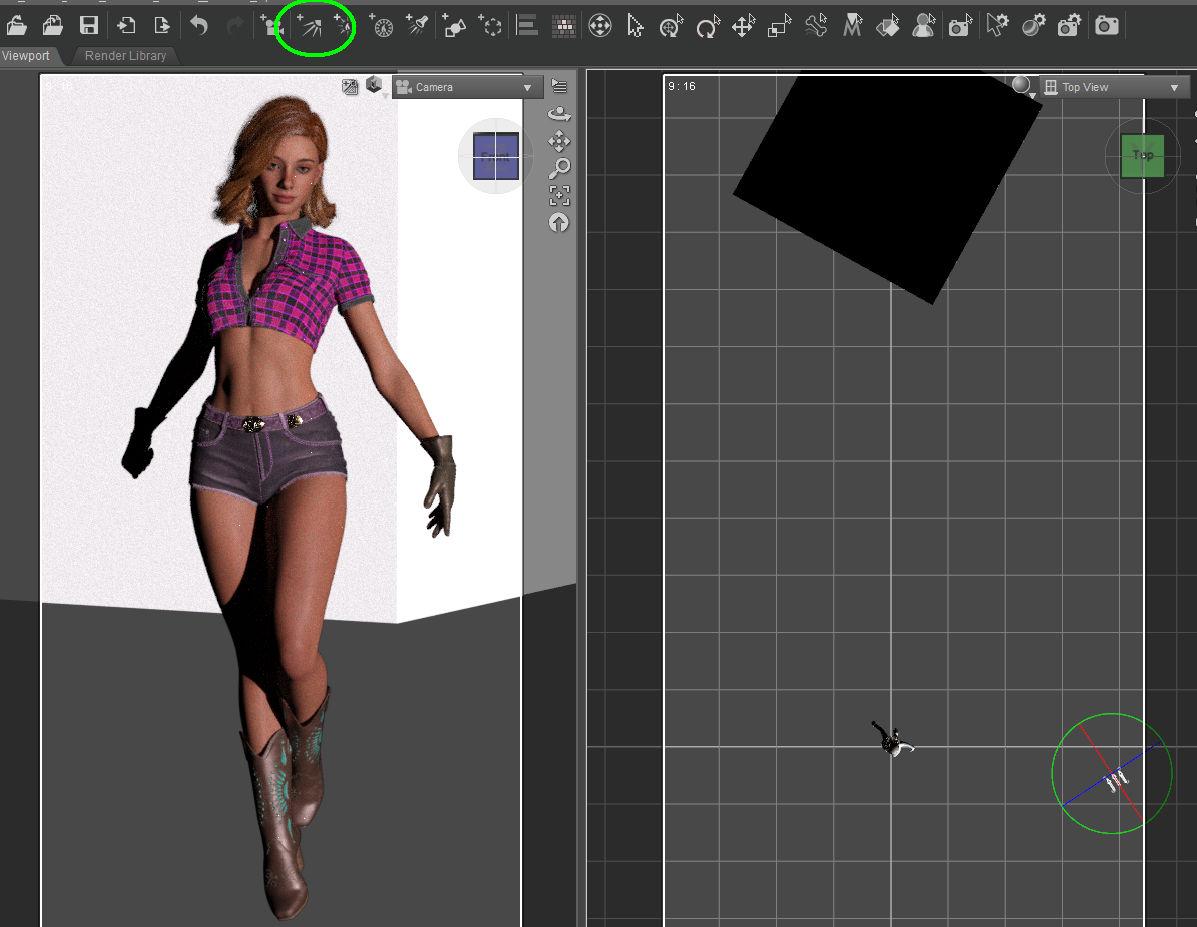1197x927 pixels.
Task: Activate the Joint Editor bone tool
Action: [816, 27]
